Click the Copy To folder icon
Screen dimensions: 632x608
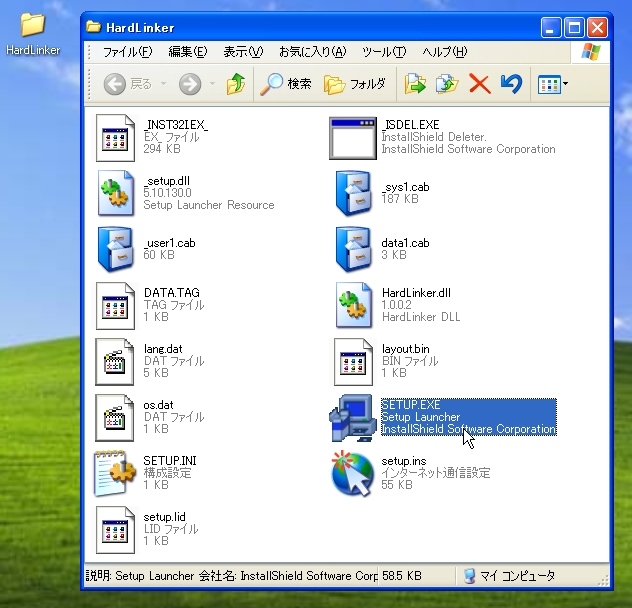click(447, 84)
